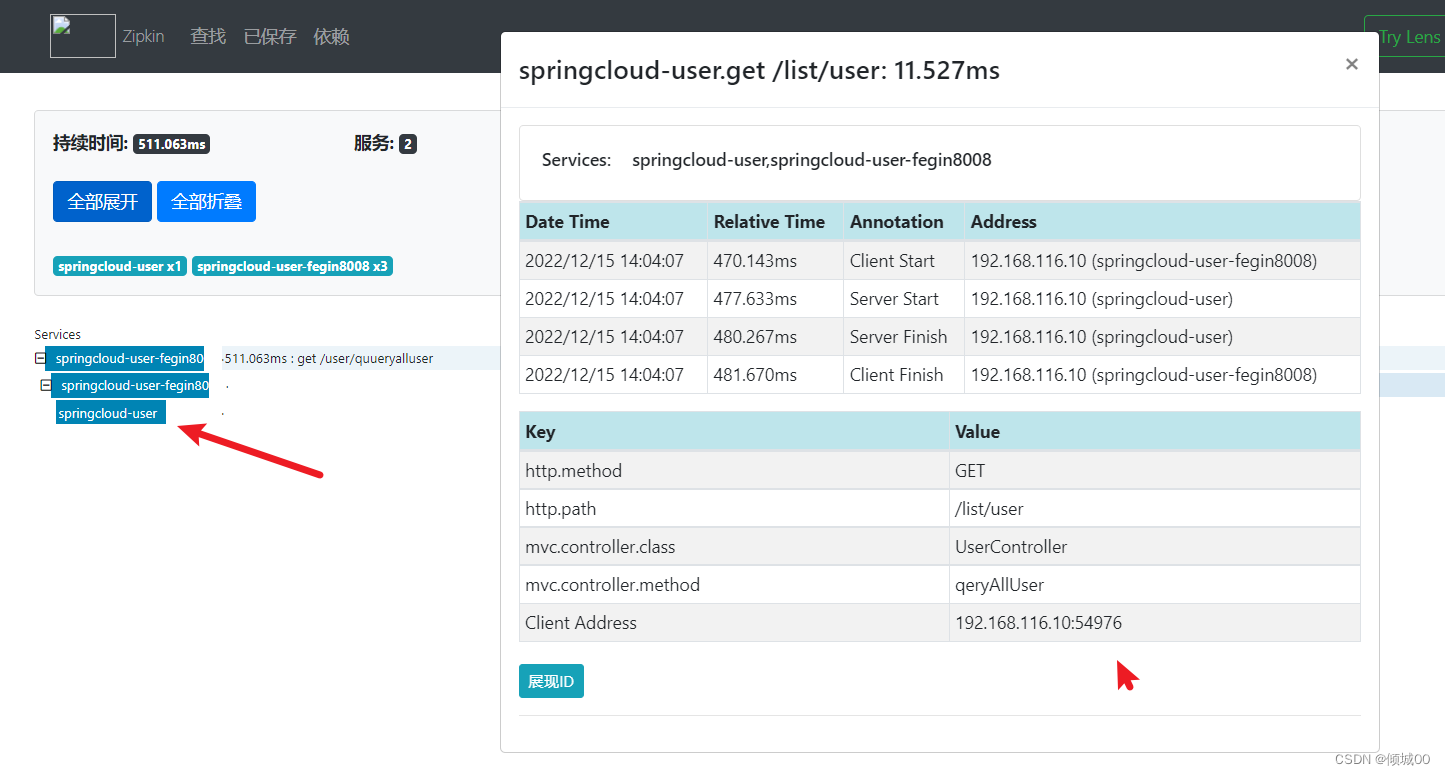Screen dimensions: 1445x775
Task: Click the 477.633ms relative time cell
Action: 775,298
